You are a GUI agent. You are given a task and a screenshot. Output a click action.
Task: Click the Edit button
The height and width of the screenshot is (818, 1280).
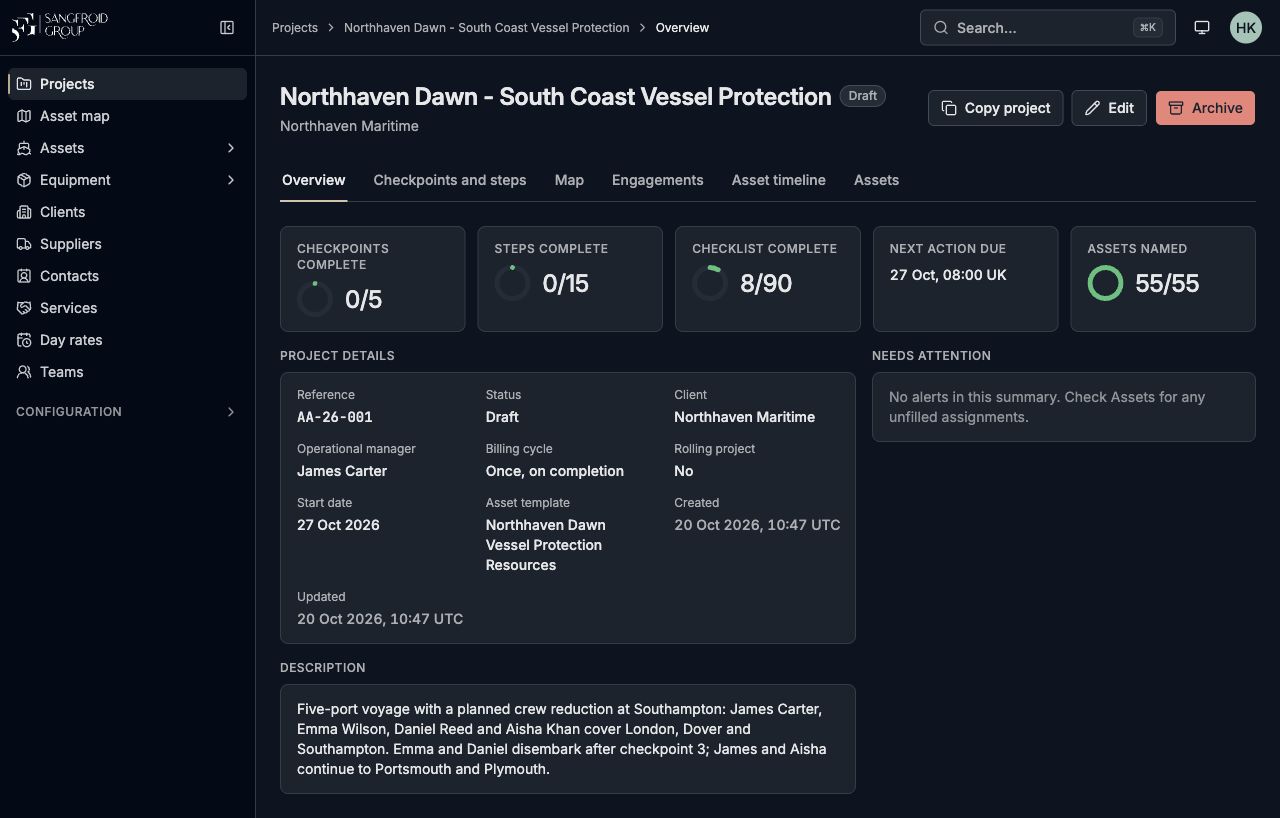coord(1109,108)
